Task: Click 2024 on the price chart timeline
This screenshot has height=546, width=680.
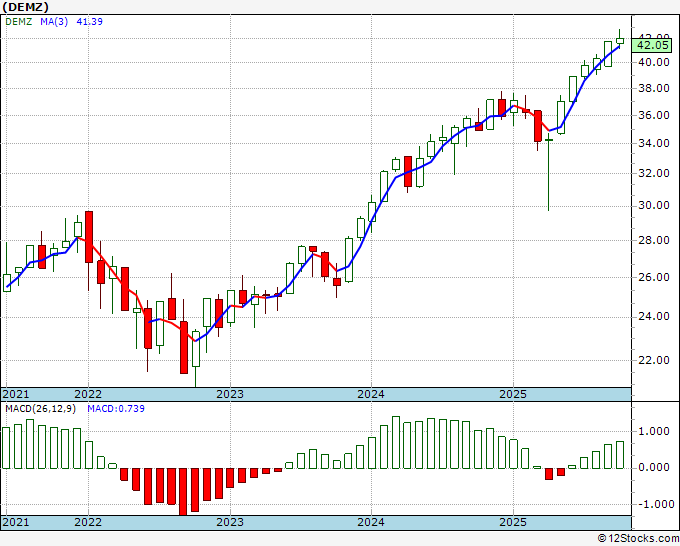Action: click(x=371, y=394)
